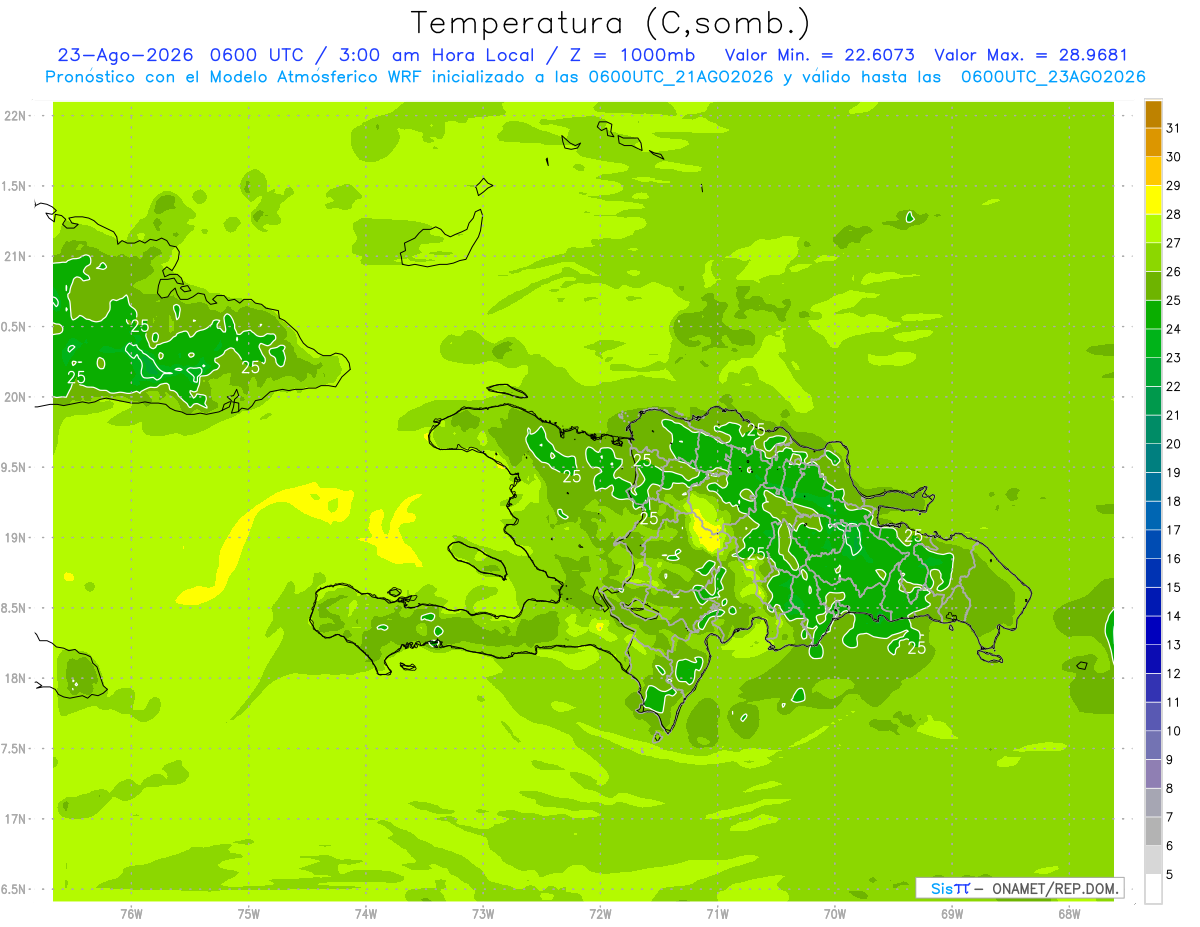Click the purple legend band between 8 and 9
This screenshot has height=927, width=1200.
coord(1153,774)
